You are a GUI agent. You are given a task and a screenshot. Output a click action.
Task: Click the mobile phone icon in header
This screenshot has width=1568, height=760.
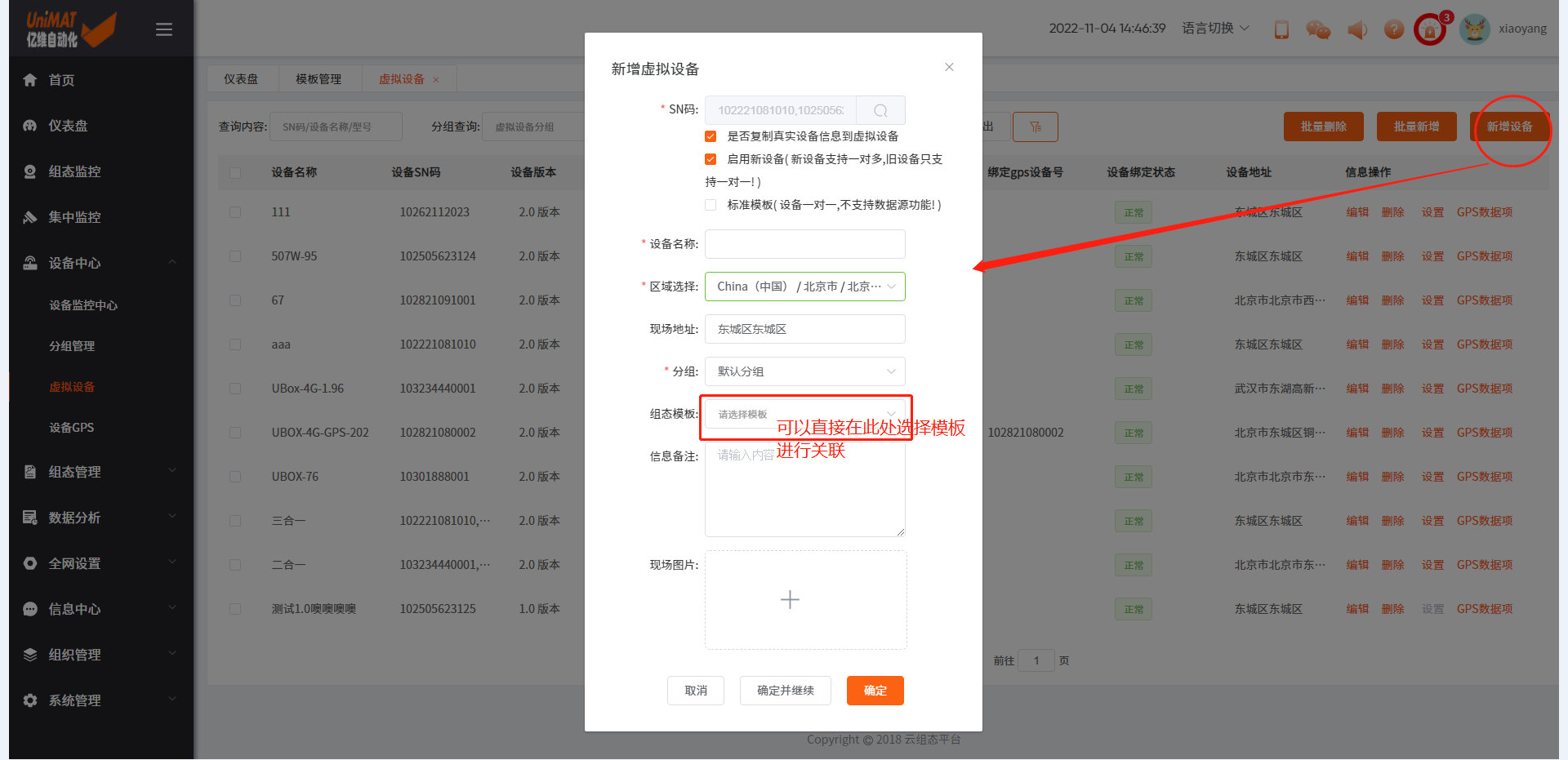tap(1281, 30)
